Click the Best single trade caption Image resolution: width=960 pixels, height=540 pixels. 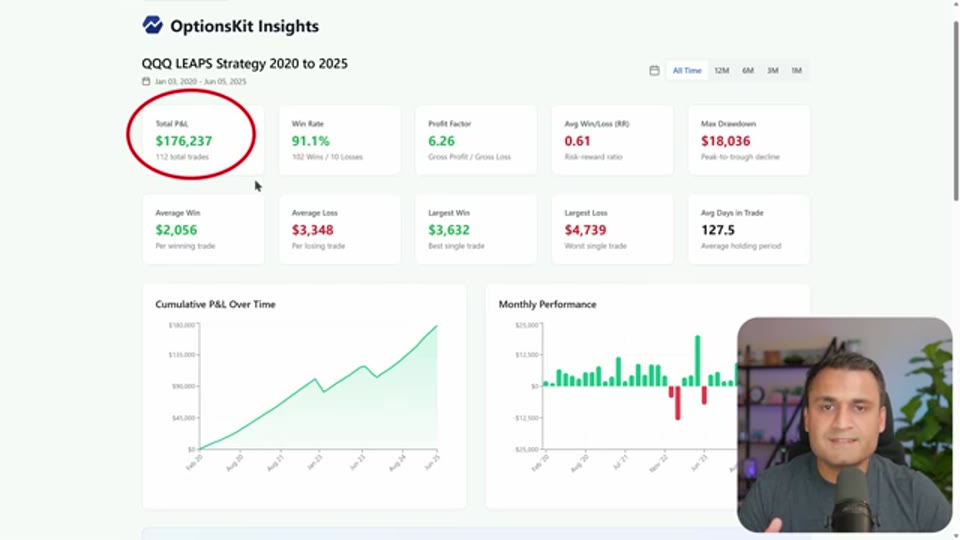[x=456, y=246]
